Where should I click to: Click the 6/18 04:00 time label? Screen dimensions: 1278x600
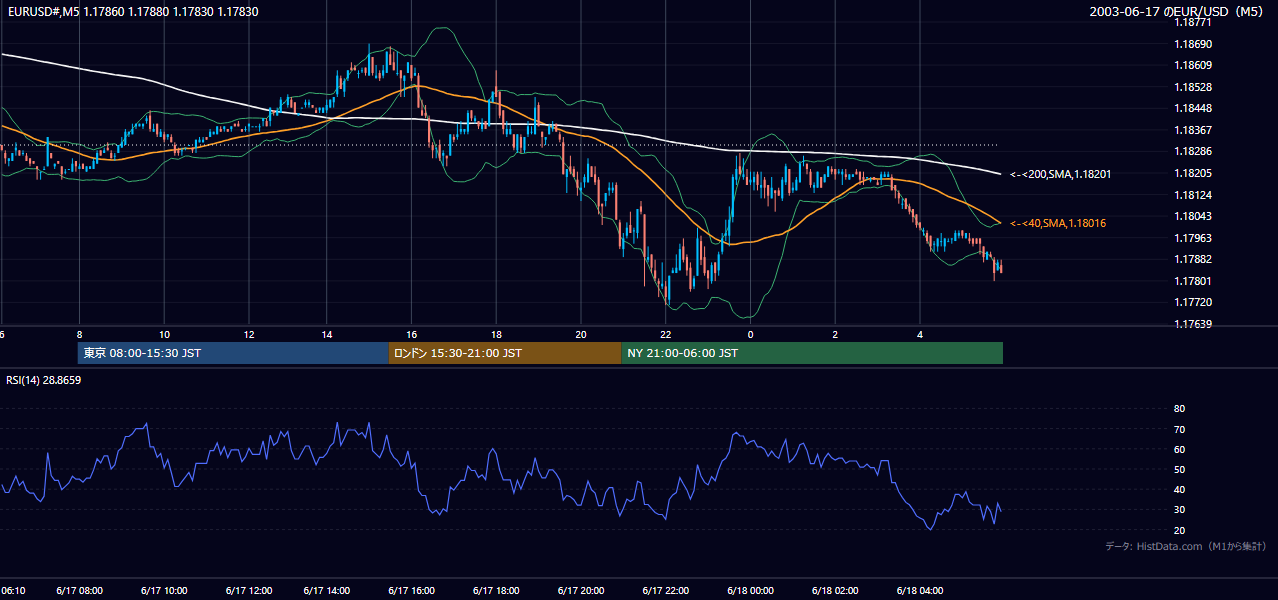918,590
